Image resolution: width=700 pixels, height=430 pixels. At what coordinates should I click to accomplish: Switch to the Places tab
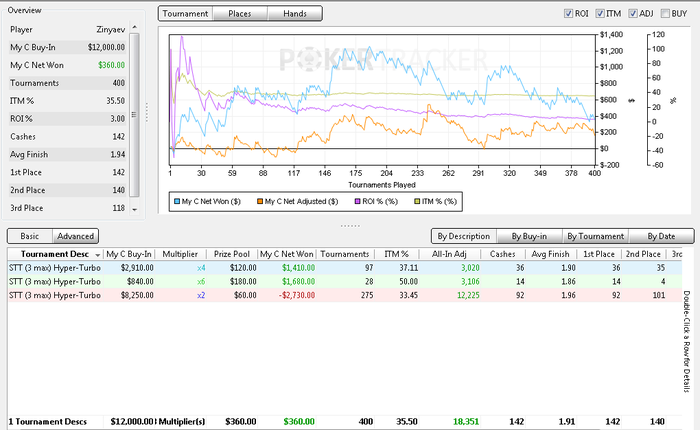[239, 14]
